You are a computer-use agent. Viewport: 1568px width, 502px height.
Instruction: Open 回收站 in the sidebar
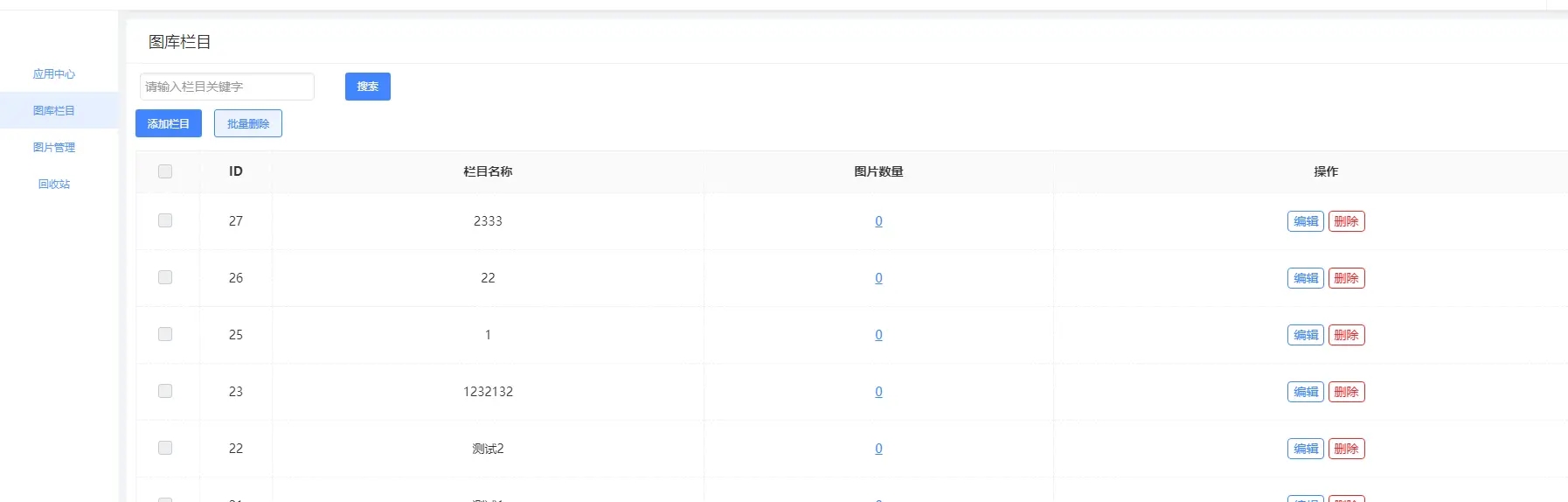pos(54,185)
